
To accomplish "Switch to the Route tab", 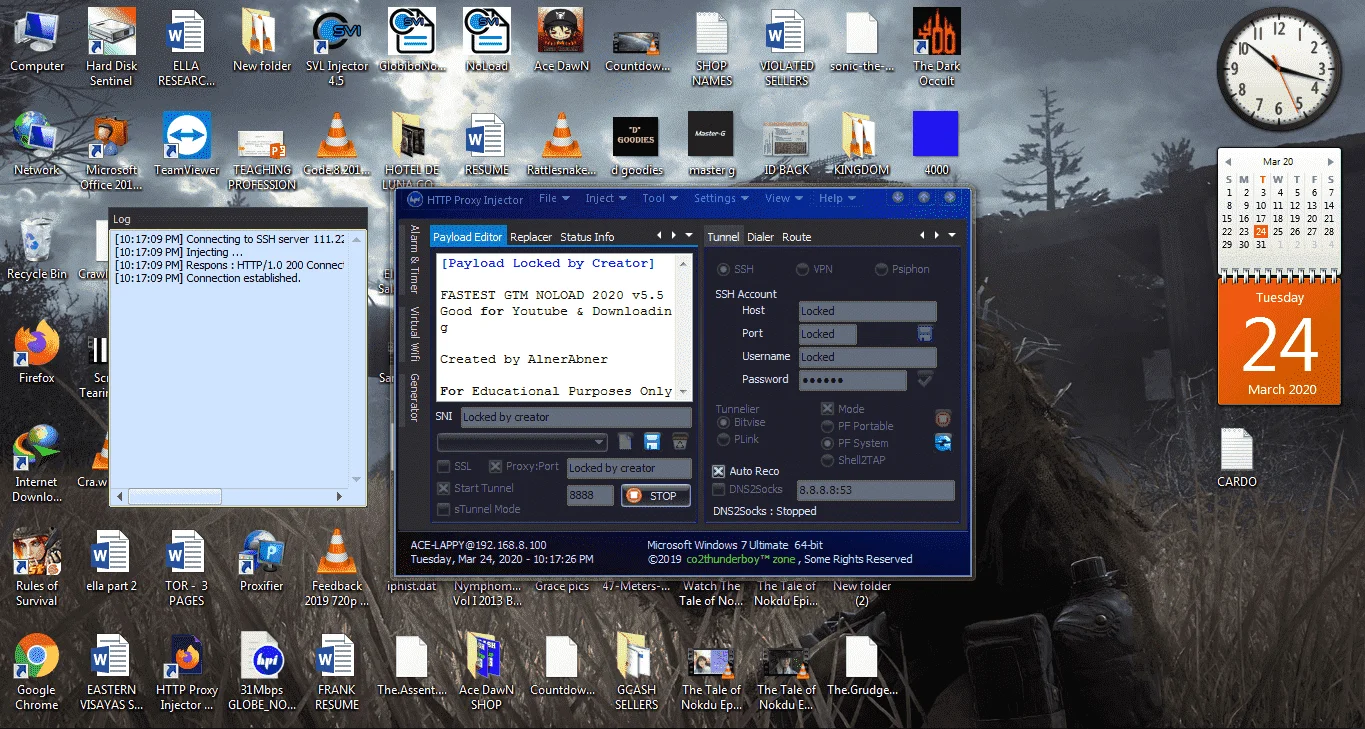I will (796, 237).
